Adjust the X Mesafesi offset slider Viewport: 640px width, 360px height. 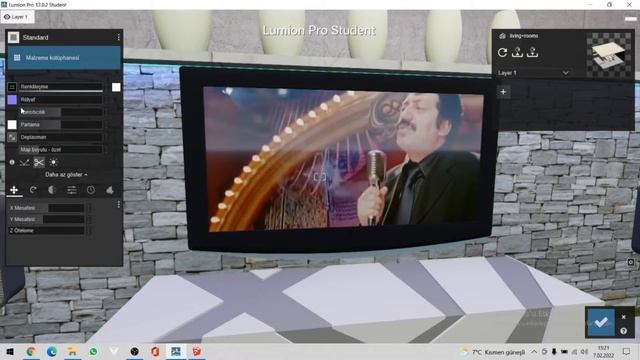[x=47, y=208]
